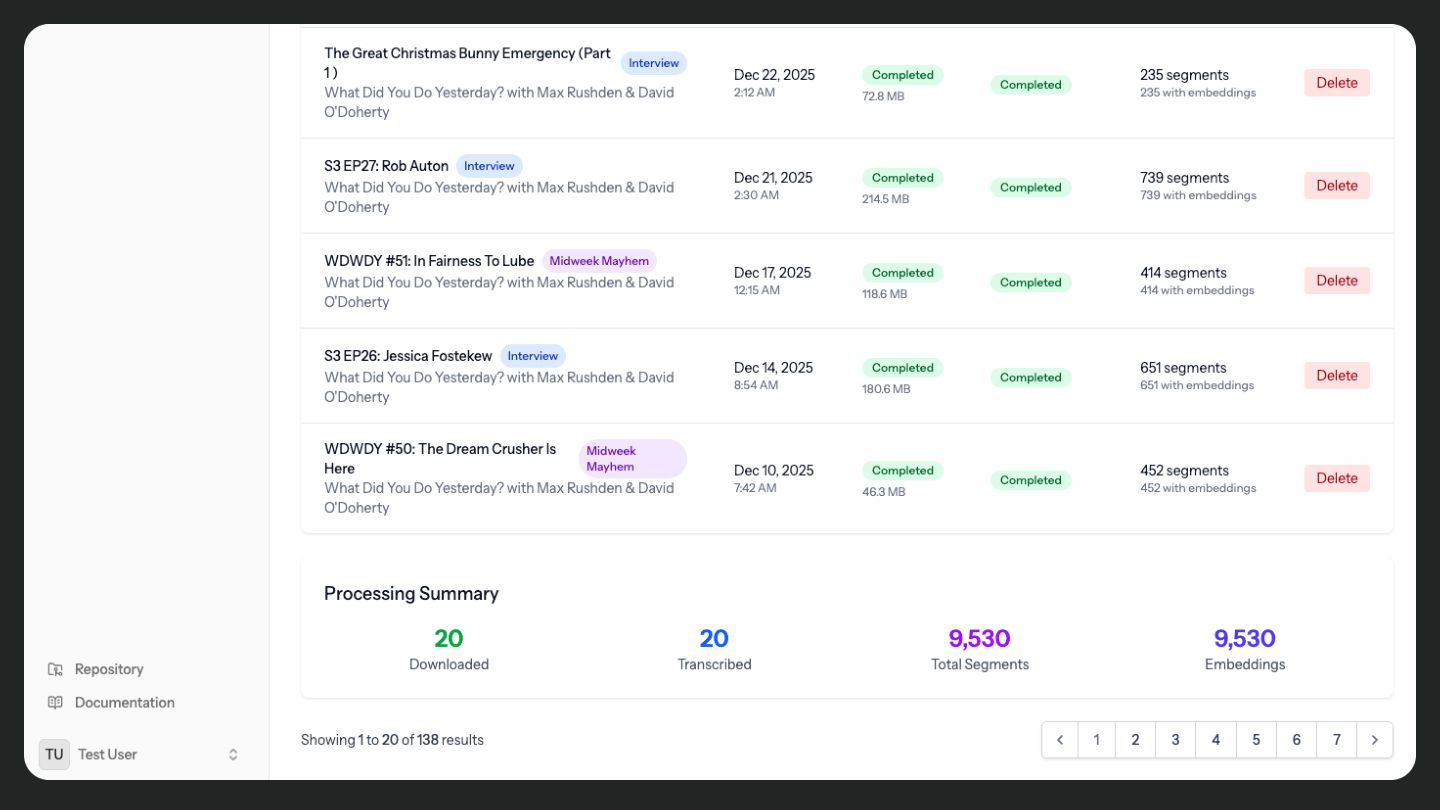Go to page 2 of results
The height and width of the screenshot is (810, 1440).
1135,740
